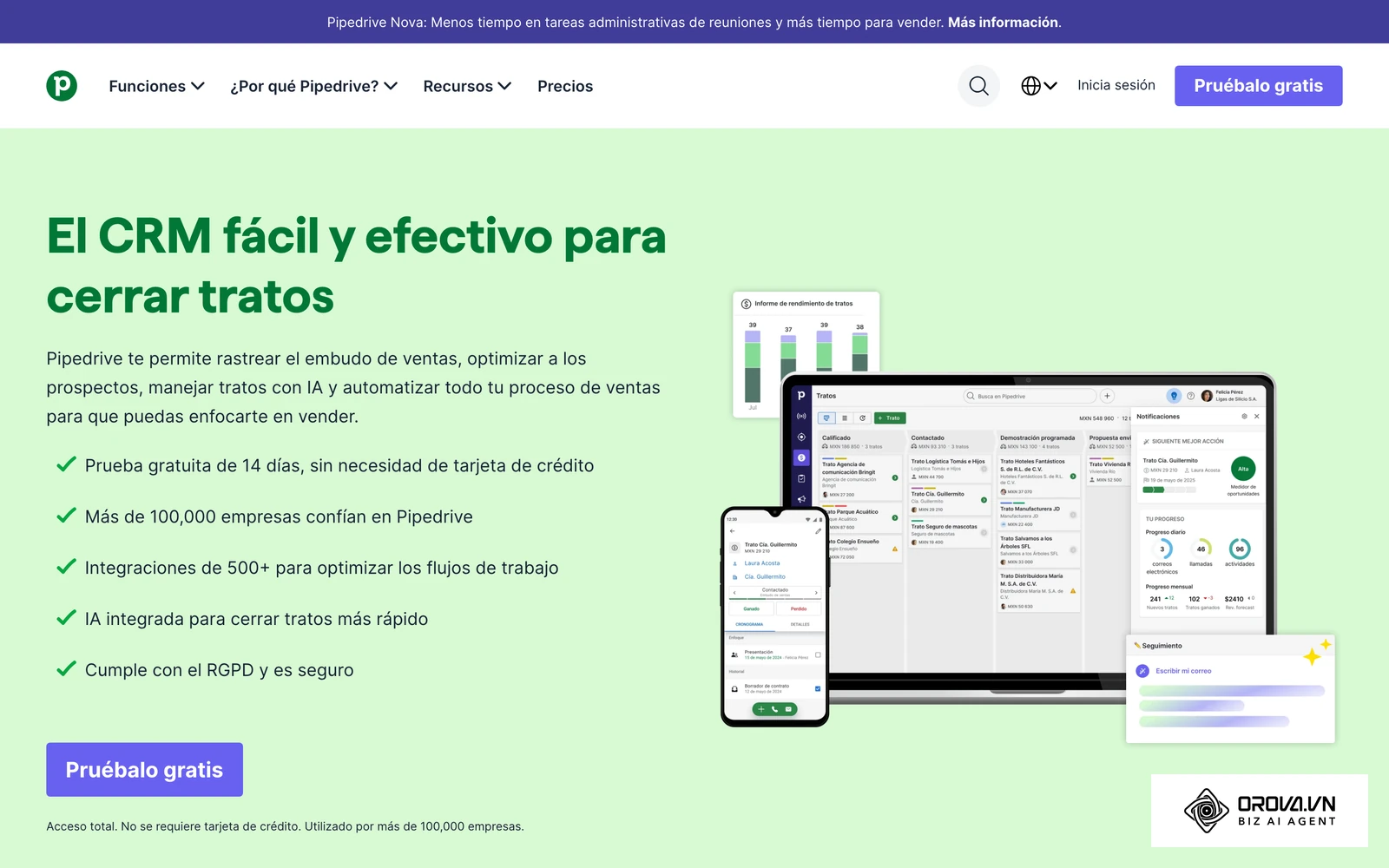Click the Pipedrive logo in the header
Screen dimensions: 1389x868
[x=62, y=86]
